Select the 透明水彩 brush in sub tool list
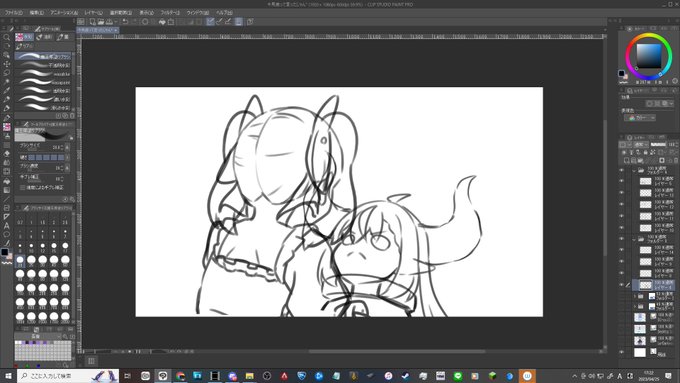This screenshot has width=680, height=383. point(42,91)
